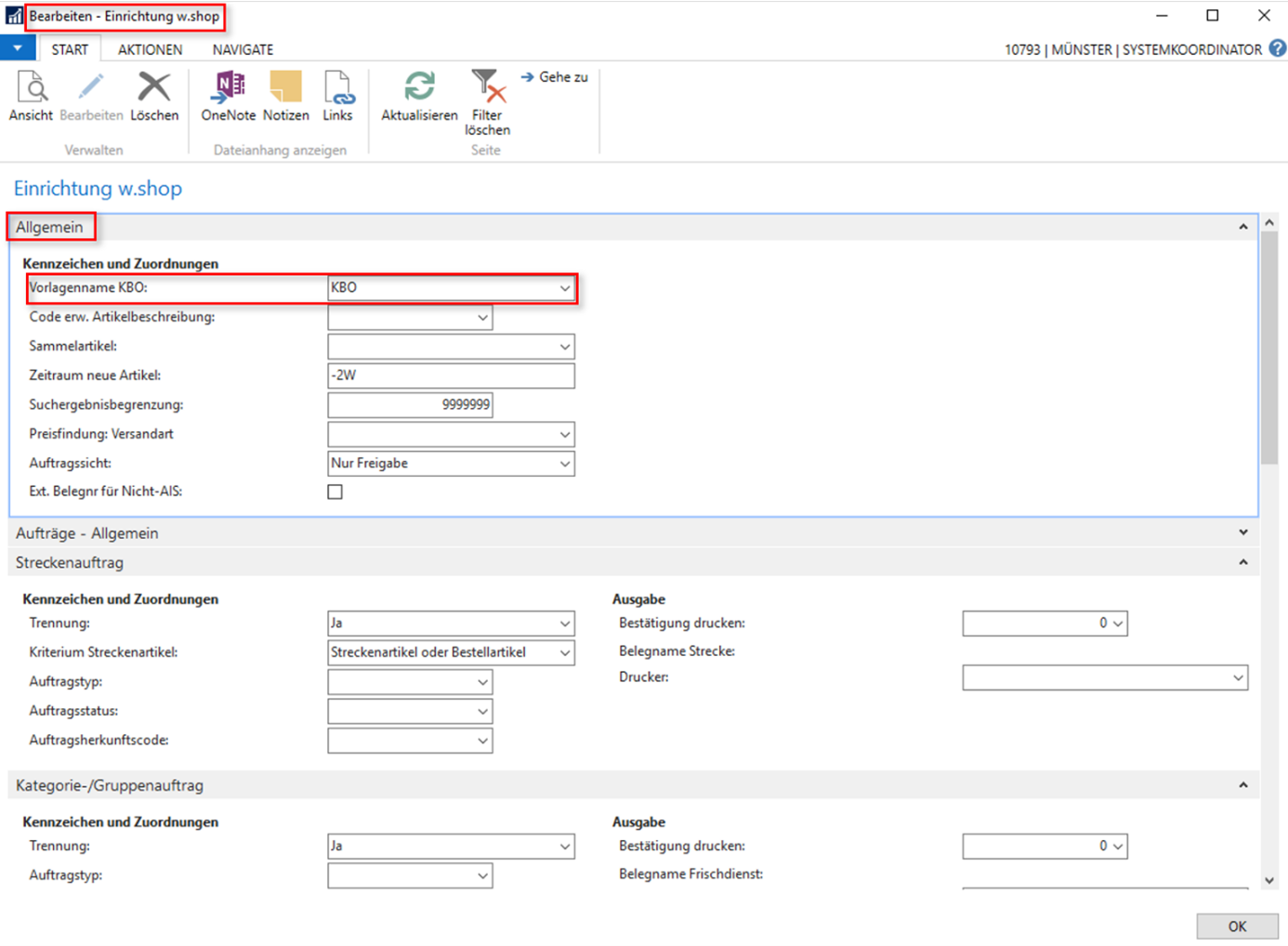Click the Einrichtung w.shop page heading
This screenshot has width=1288, height=946.
click(98, 189)
